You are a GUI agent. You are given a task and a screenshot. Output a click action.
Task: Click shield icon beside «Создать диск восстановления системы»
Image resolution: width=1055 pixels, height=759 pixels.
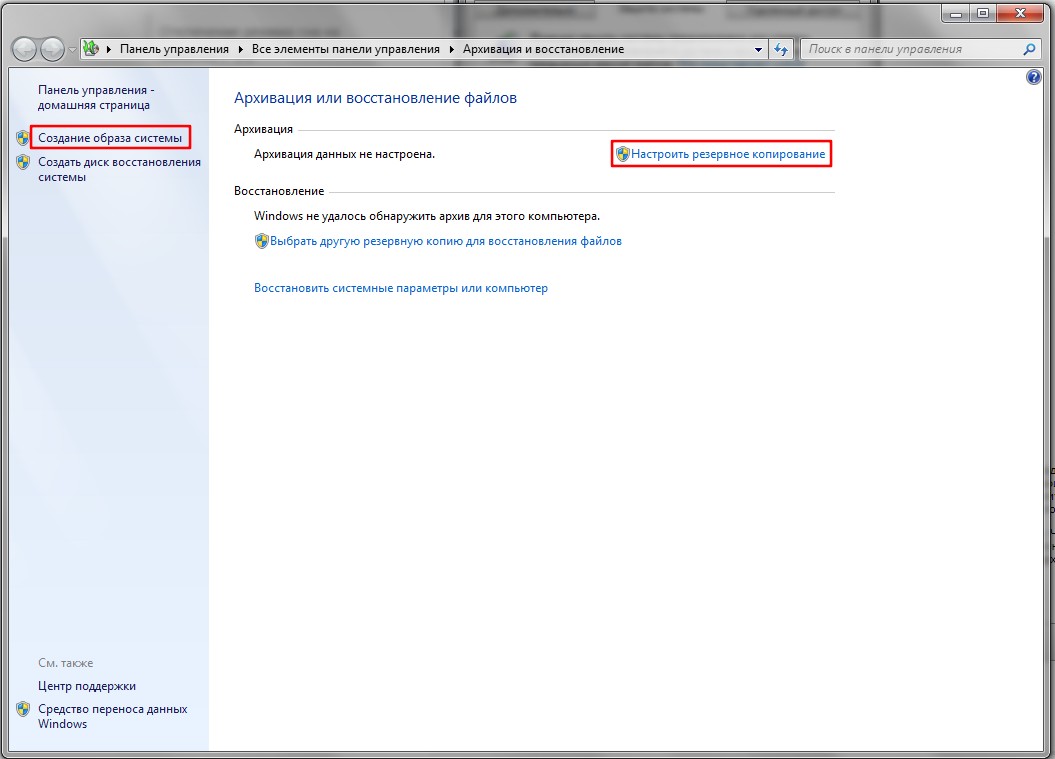coord(23,162)
